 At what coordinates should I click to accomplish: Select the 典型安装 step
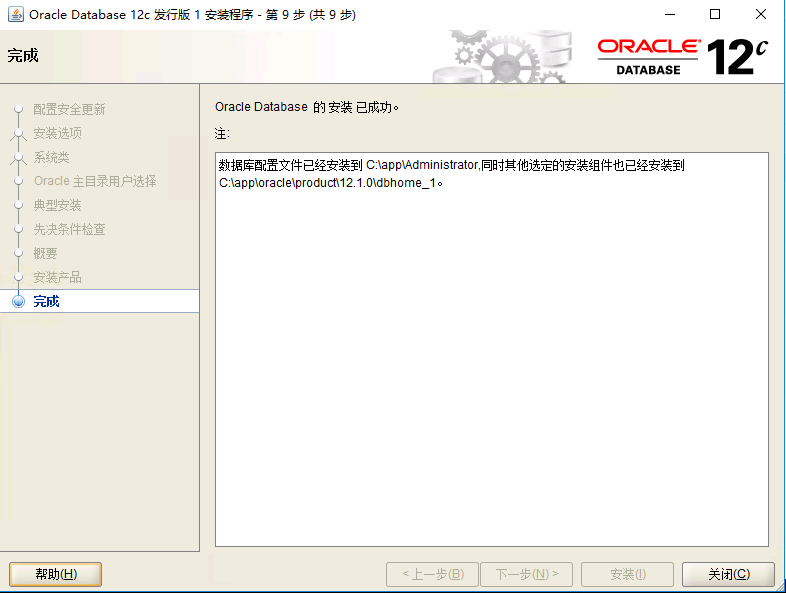click(x=57, y=205)
